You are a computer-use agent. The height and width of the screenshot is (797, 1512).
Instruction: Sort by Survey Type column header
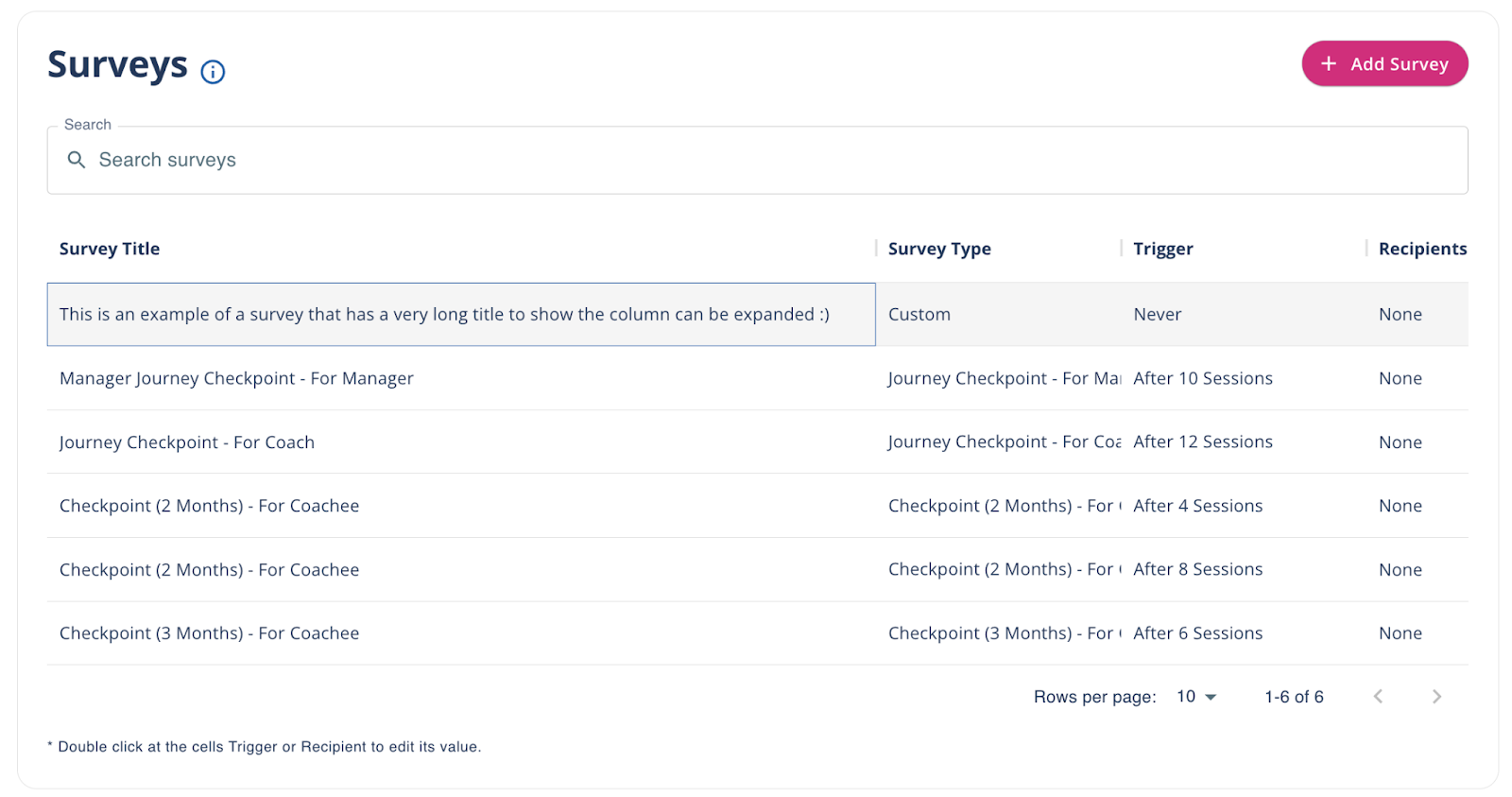point(939,249)
